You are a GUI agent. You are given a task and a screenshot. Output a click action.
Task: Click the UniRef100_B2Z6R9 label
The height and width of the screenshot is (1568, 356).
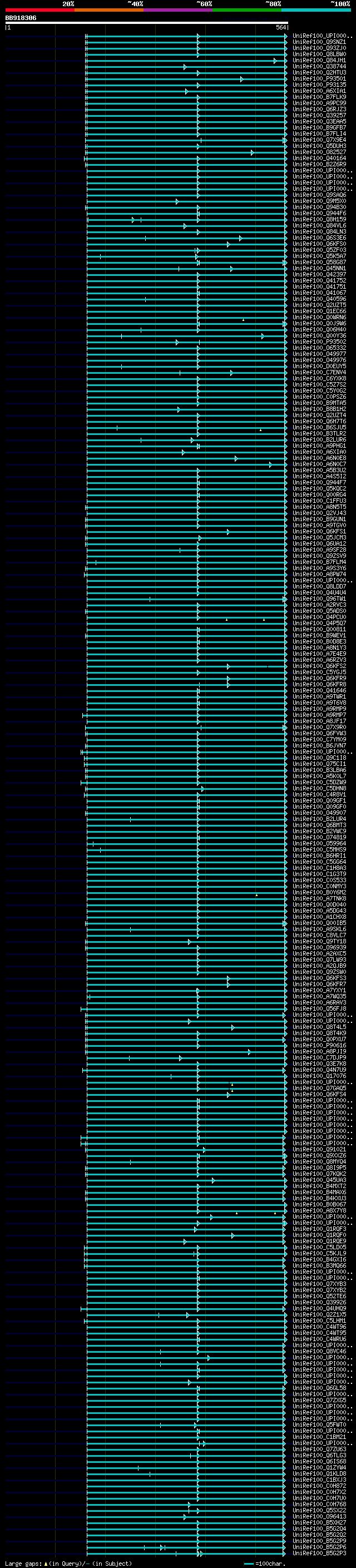[319, 164]
